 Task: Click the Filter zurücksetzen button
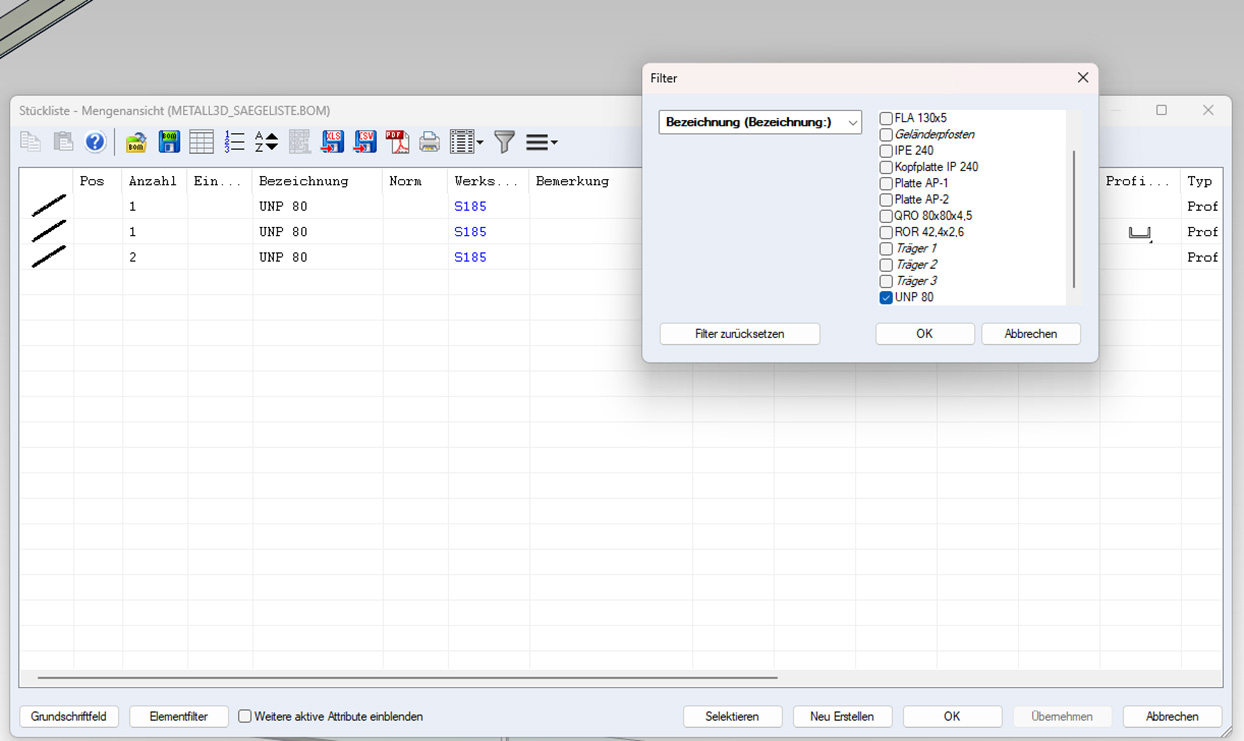[x=740, y=334]
